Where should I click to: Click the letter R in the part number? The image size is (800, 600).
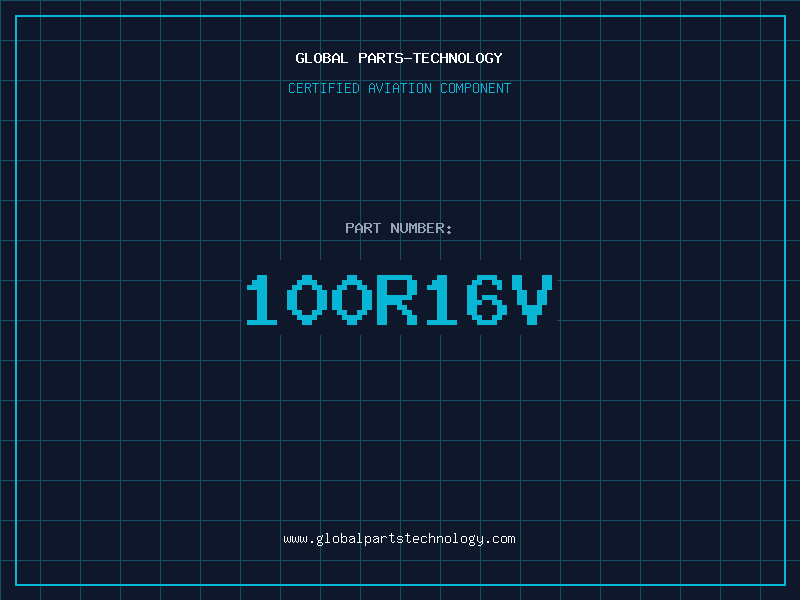397,299
